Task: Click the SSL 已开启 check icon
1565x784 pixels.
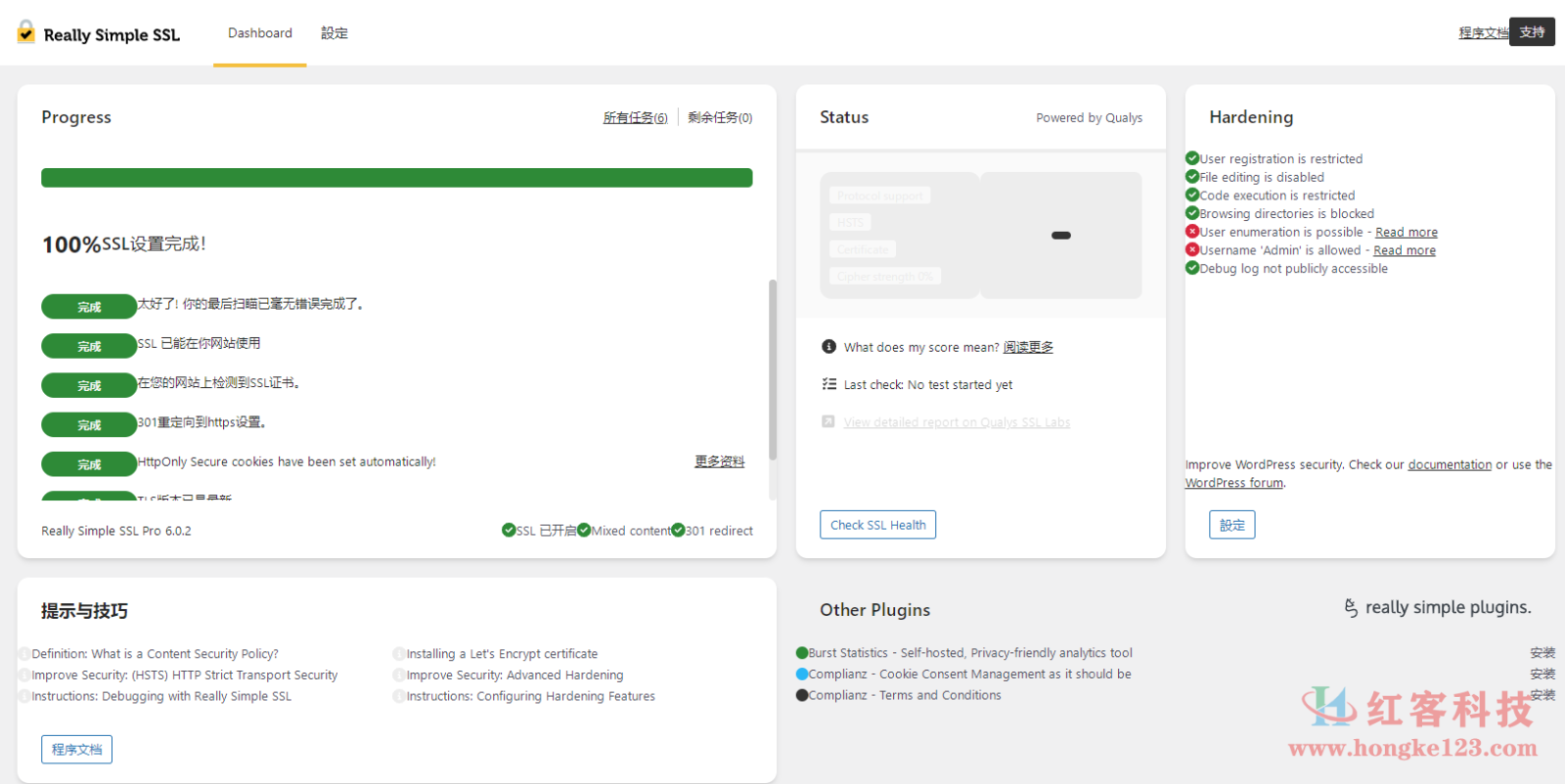Action: pos(509,530)
